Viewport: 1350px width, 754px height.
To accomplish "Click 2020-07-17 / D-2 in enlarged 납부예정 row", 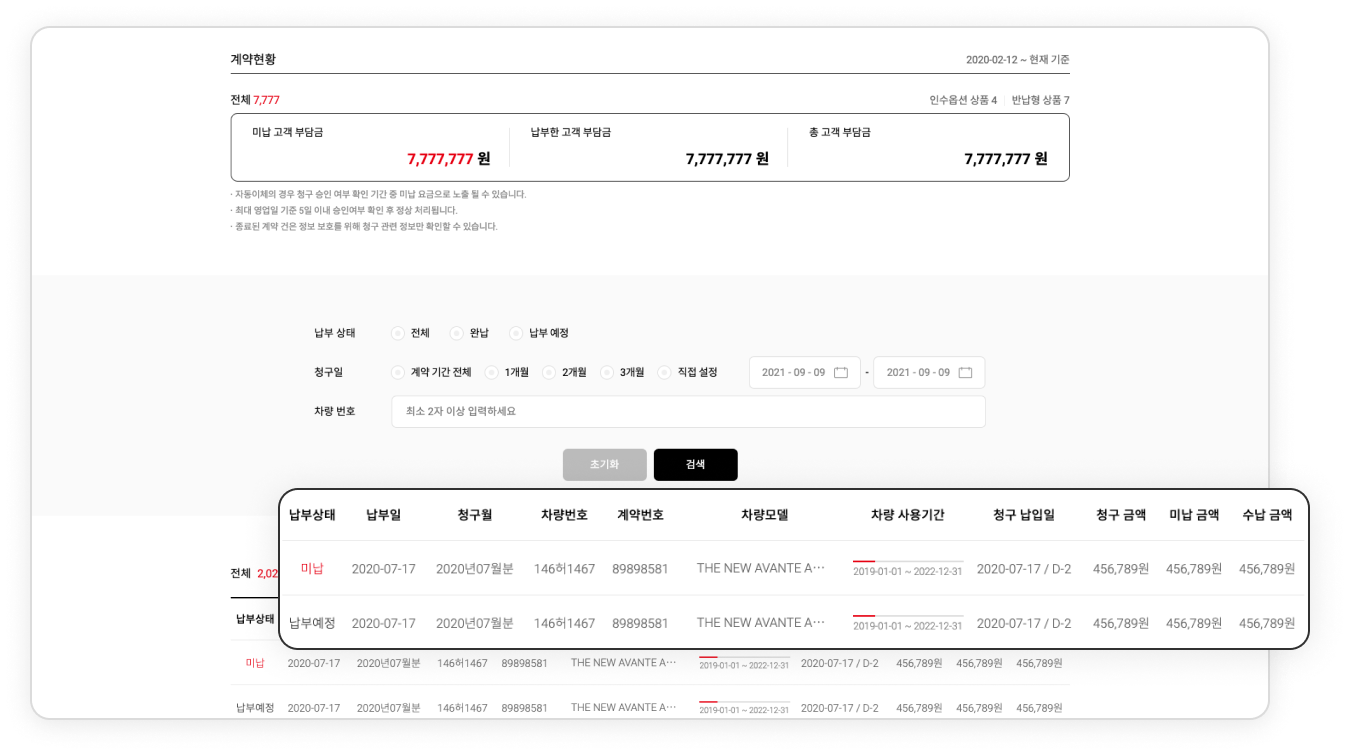I will pos(1024,623).
